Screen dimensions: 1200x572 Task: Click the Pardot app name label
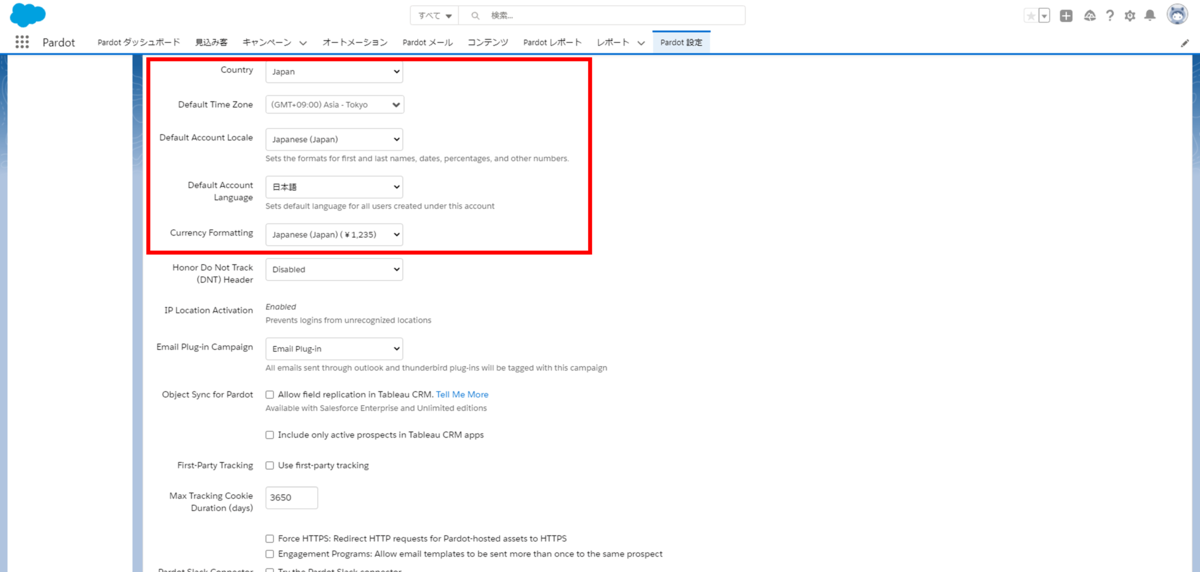59,43
